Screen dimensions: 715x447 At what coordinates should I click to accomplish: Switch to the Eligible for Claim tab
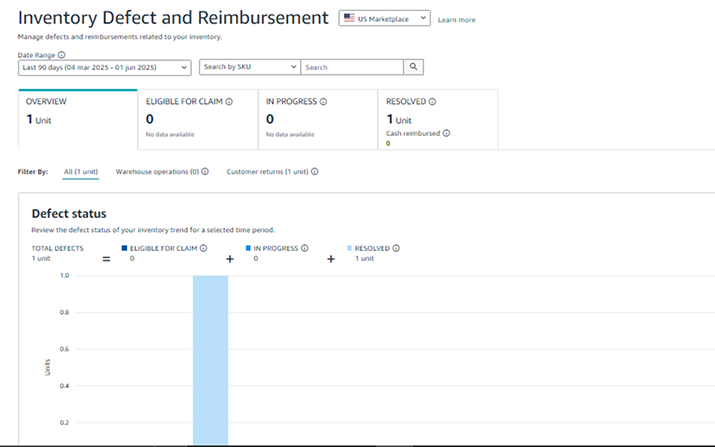tap(197, 120)
